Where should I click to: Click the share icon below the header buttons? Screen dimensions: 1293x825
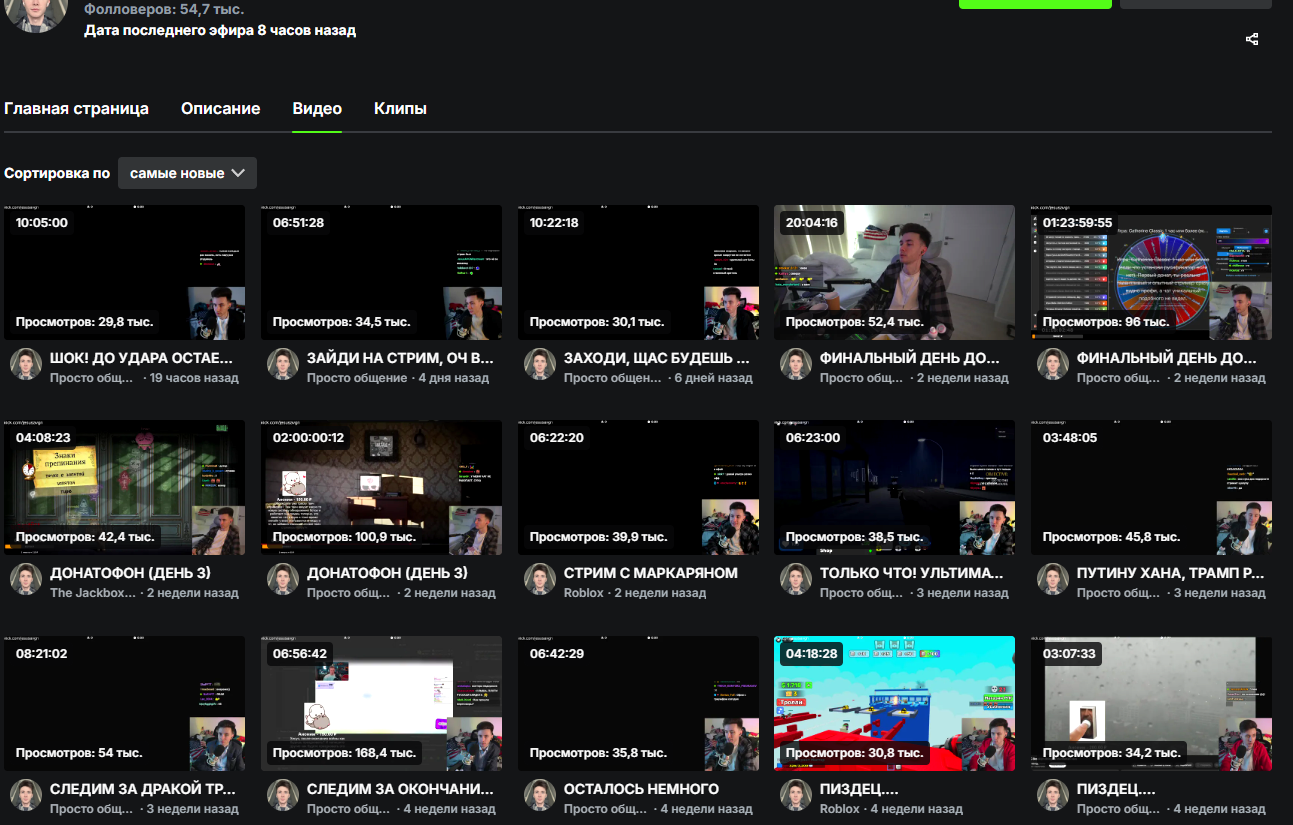coord(1252,39)
